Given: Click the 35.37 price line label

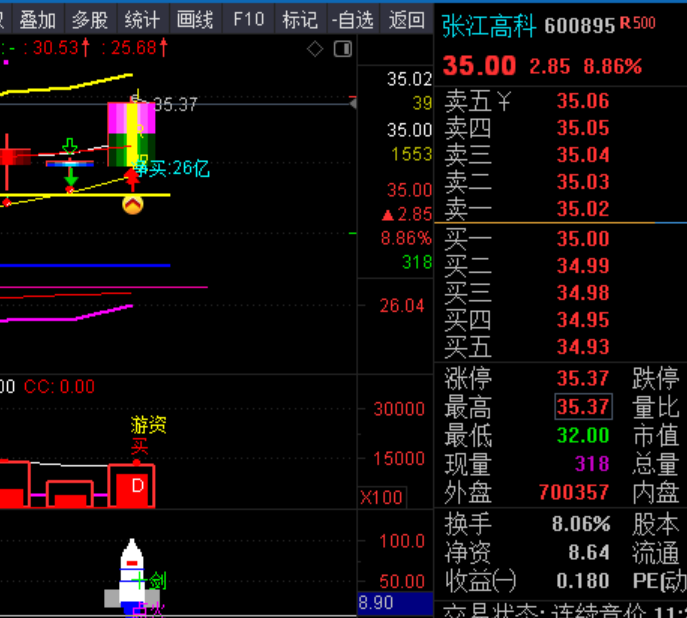Looking at the screenshot, I should coord(175,105).
